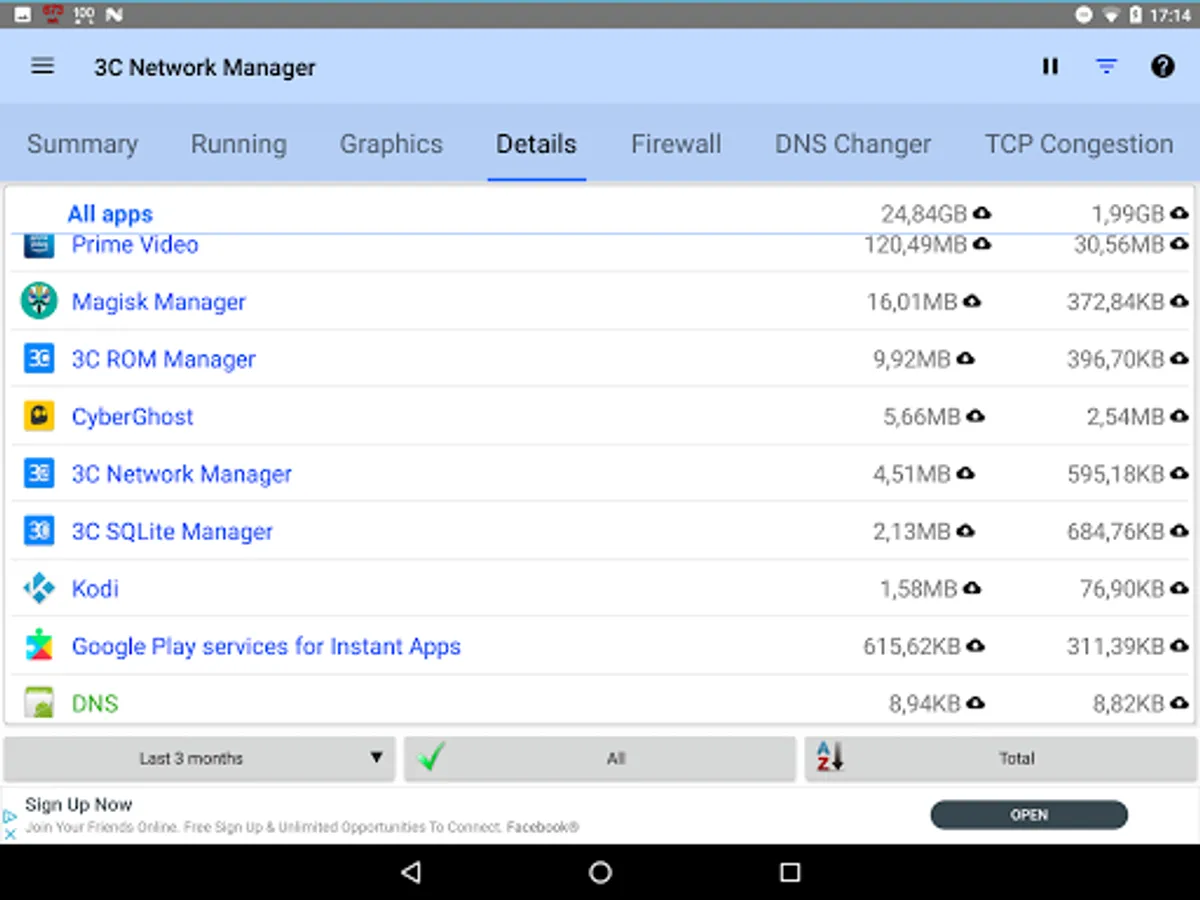The width and height of the screenshot is (1200, 900).
Task: Open the filter options icon
Action: pyautogui.click(x=1106, y=67)
